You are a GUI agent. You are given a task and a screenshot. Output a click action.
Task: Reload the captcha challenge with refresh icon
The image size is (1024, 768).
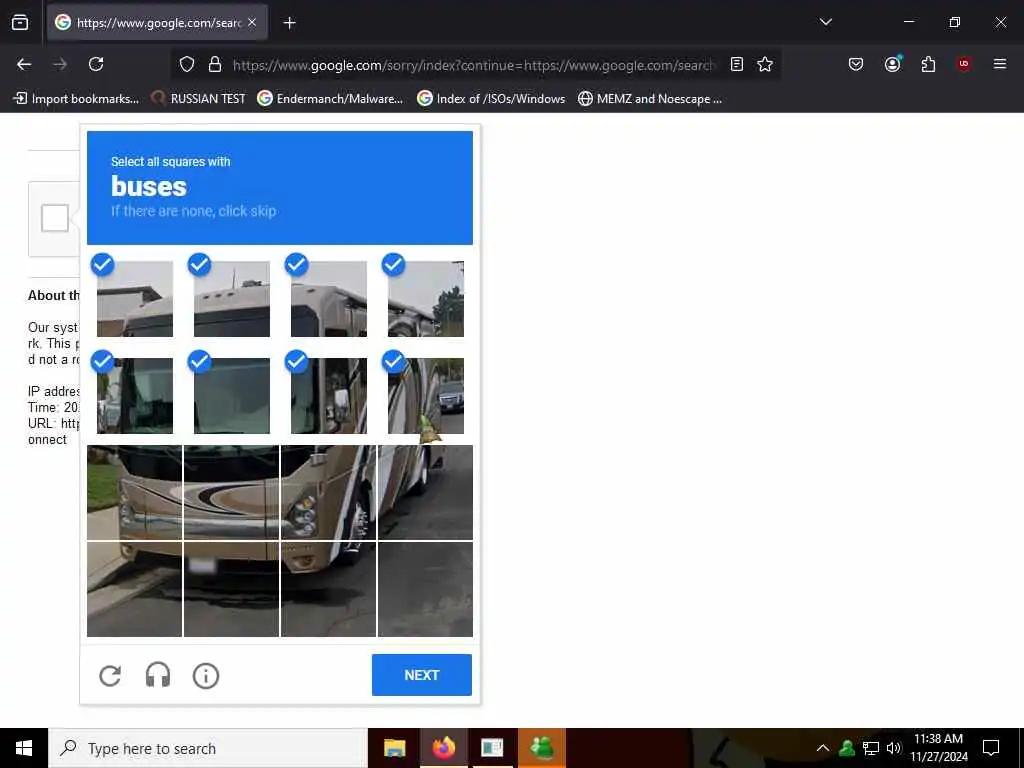[110, 675]
